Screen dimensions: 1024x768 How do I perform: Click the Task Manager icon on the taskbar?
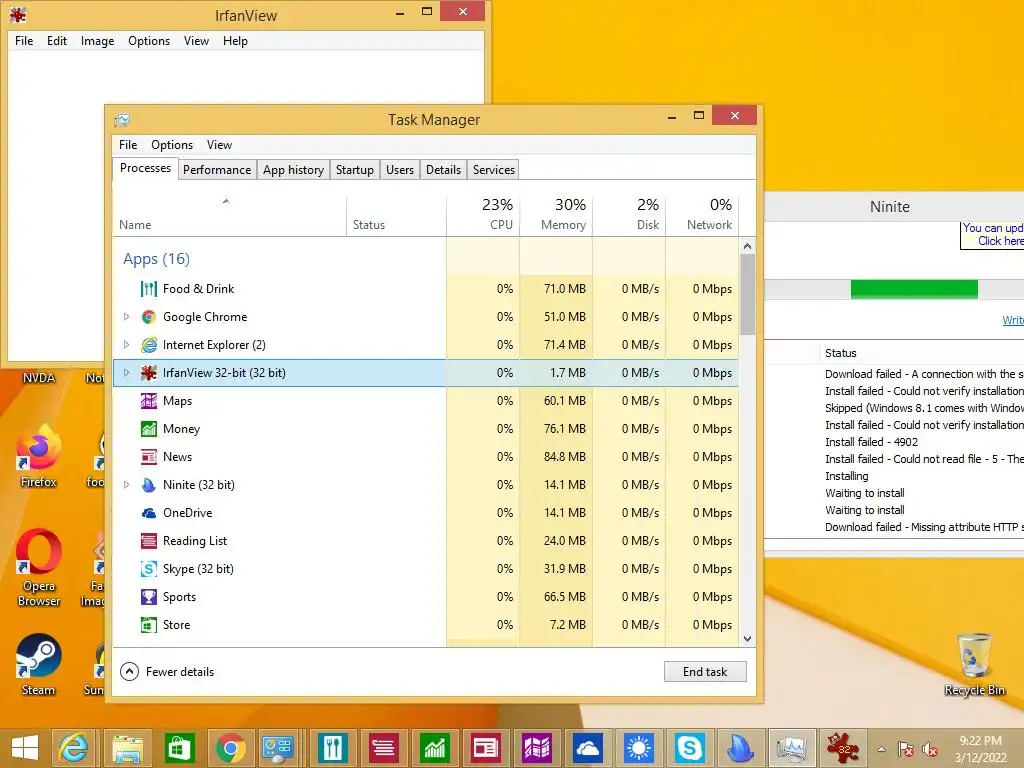tap(792, 748)
